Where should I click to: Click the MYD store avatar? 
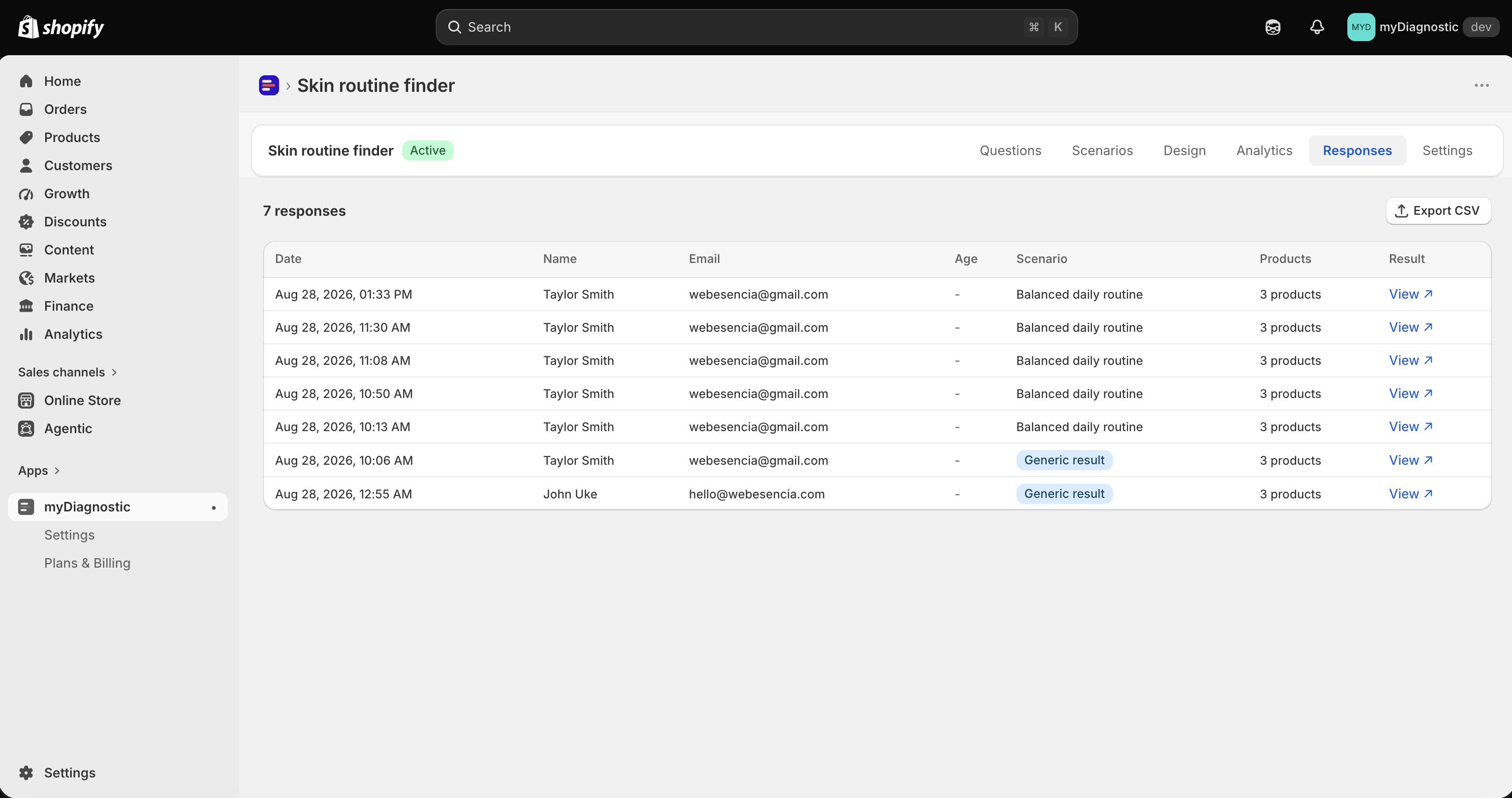pos(1360,27)
